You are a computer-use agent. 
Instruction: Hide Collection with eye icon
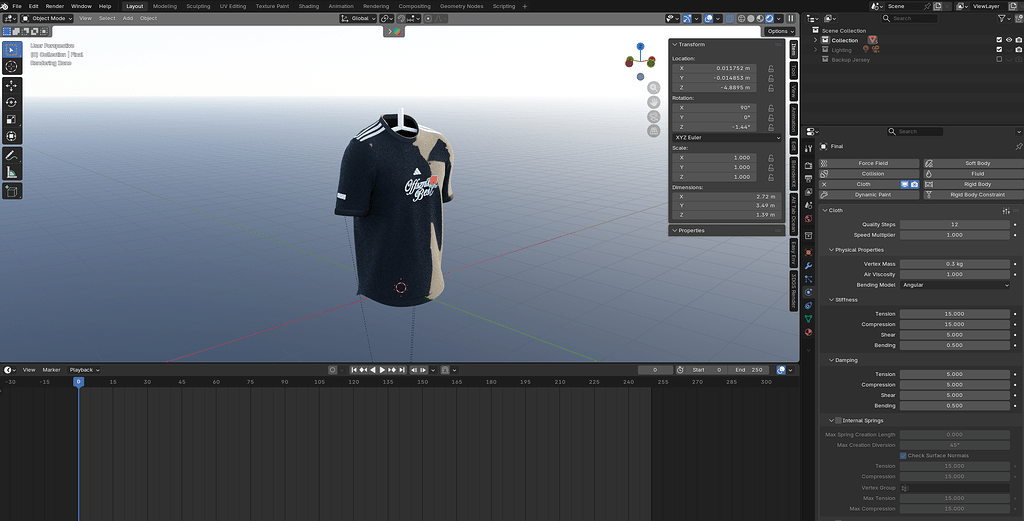coord(1009,40)
